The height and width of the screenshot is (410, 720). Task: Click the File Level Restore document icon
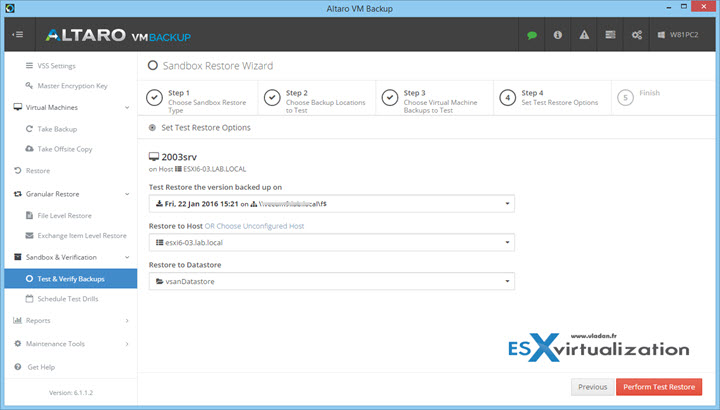(x=29, y=215)
